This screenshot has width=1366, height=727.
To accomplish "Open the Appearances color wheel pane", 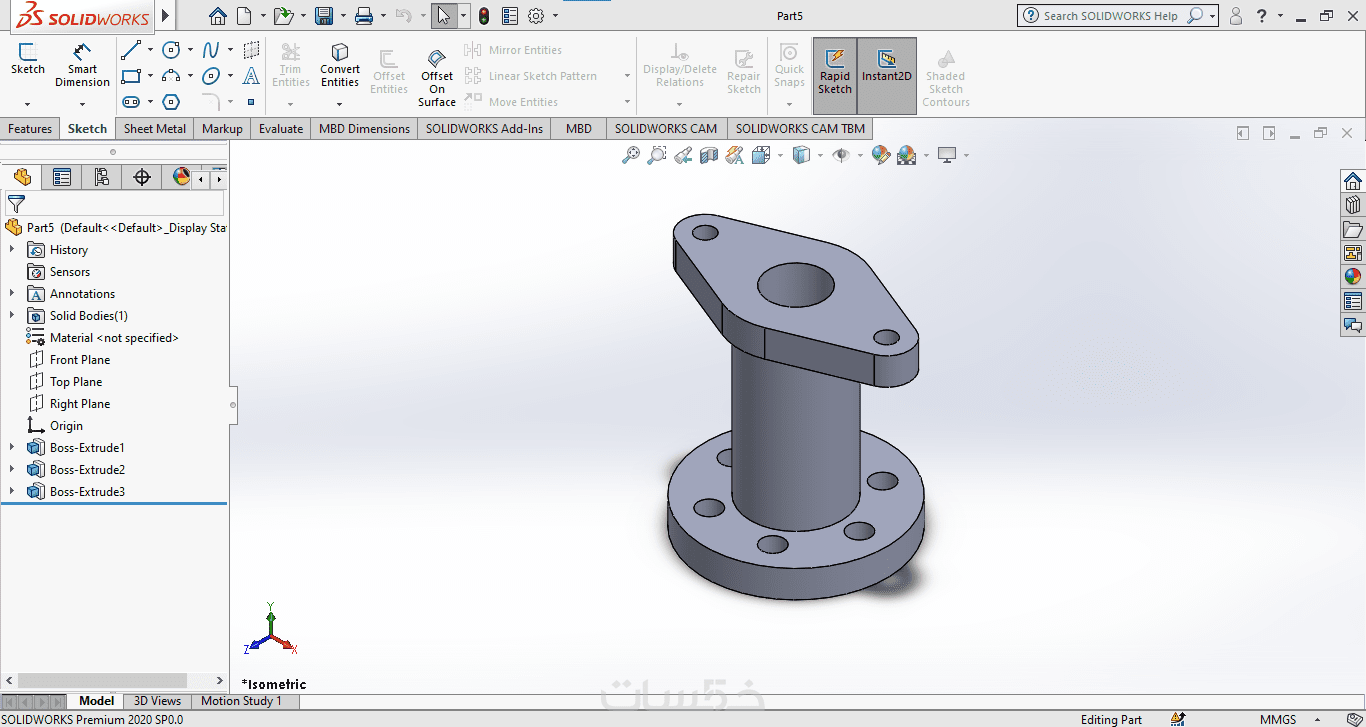I will pyautogui.click(x=1352, y=277).
